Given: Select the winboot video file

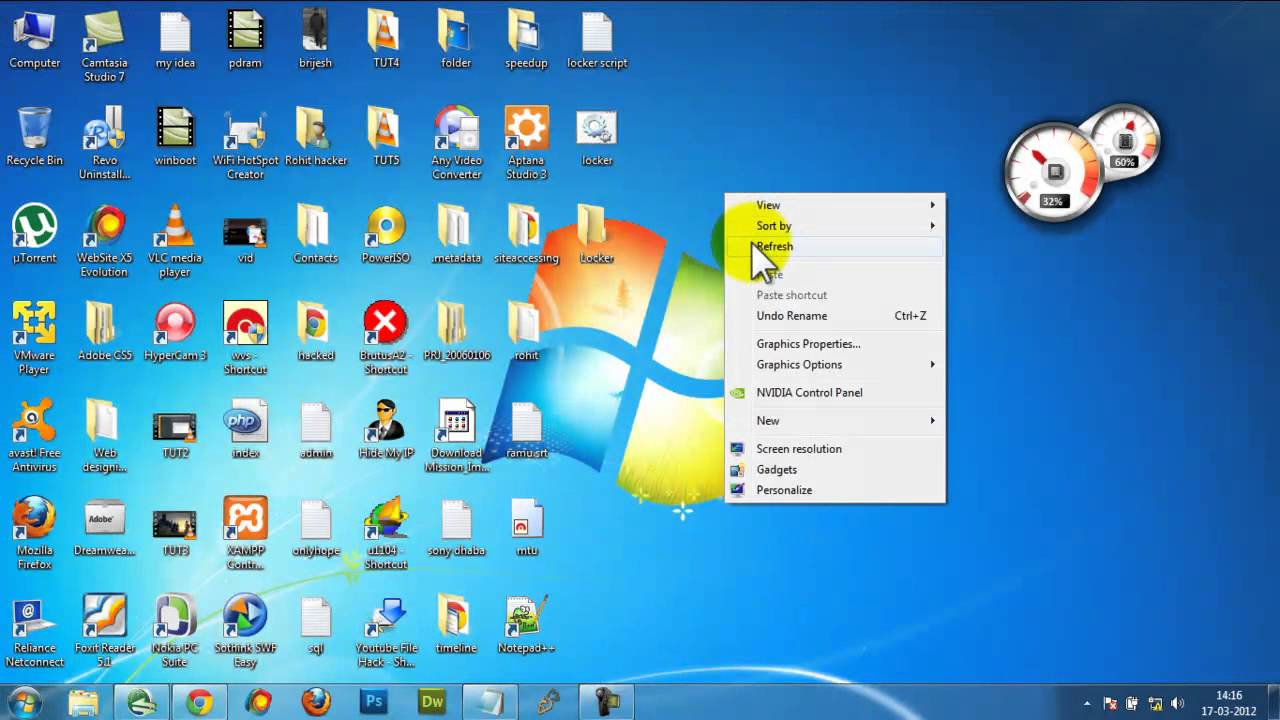Looking at the screenshot, I should pos(175,138).
